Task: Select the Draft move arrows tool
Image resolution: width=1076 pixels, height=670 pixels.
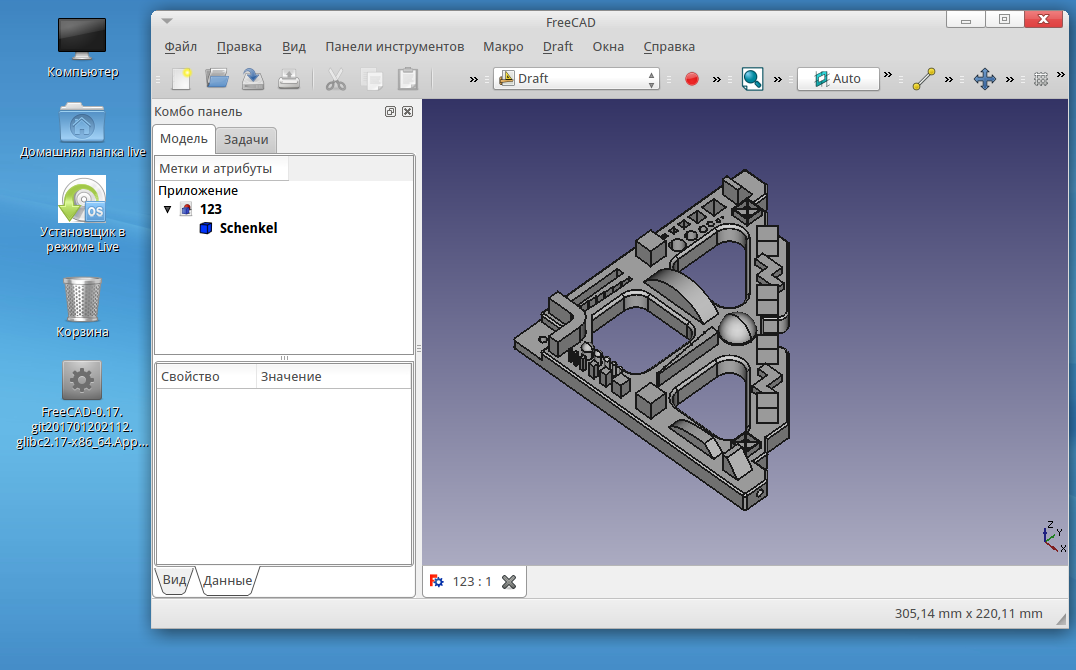Action: [985, 79]
